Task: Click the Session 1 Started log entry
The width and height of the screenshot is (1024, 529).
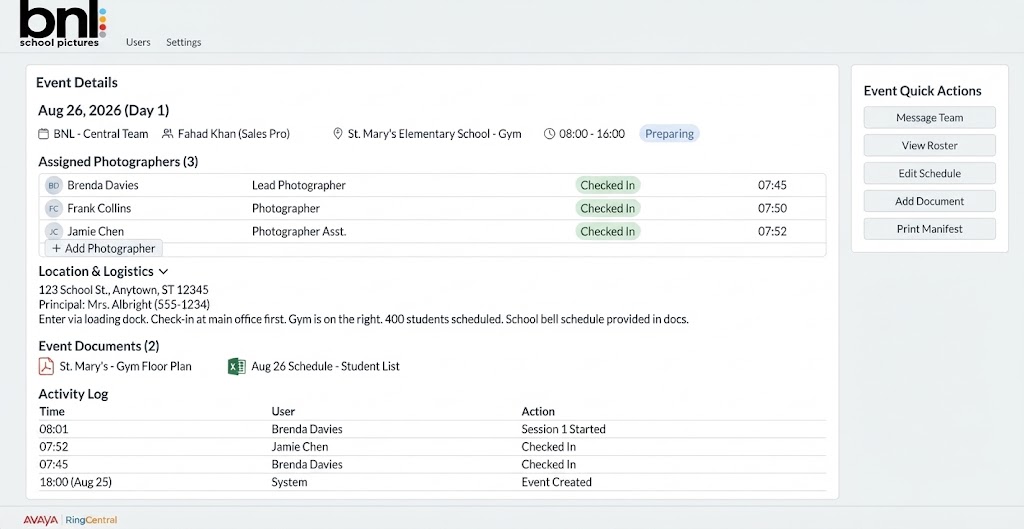Action: pos(564,429)
